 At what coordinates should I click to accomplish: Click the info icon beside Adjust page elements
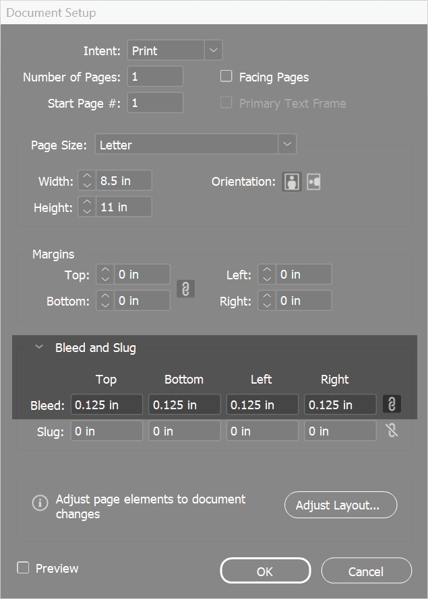[40, 503]
